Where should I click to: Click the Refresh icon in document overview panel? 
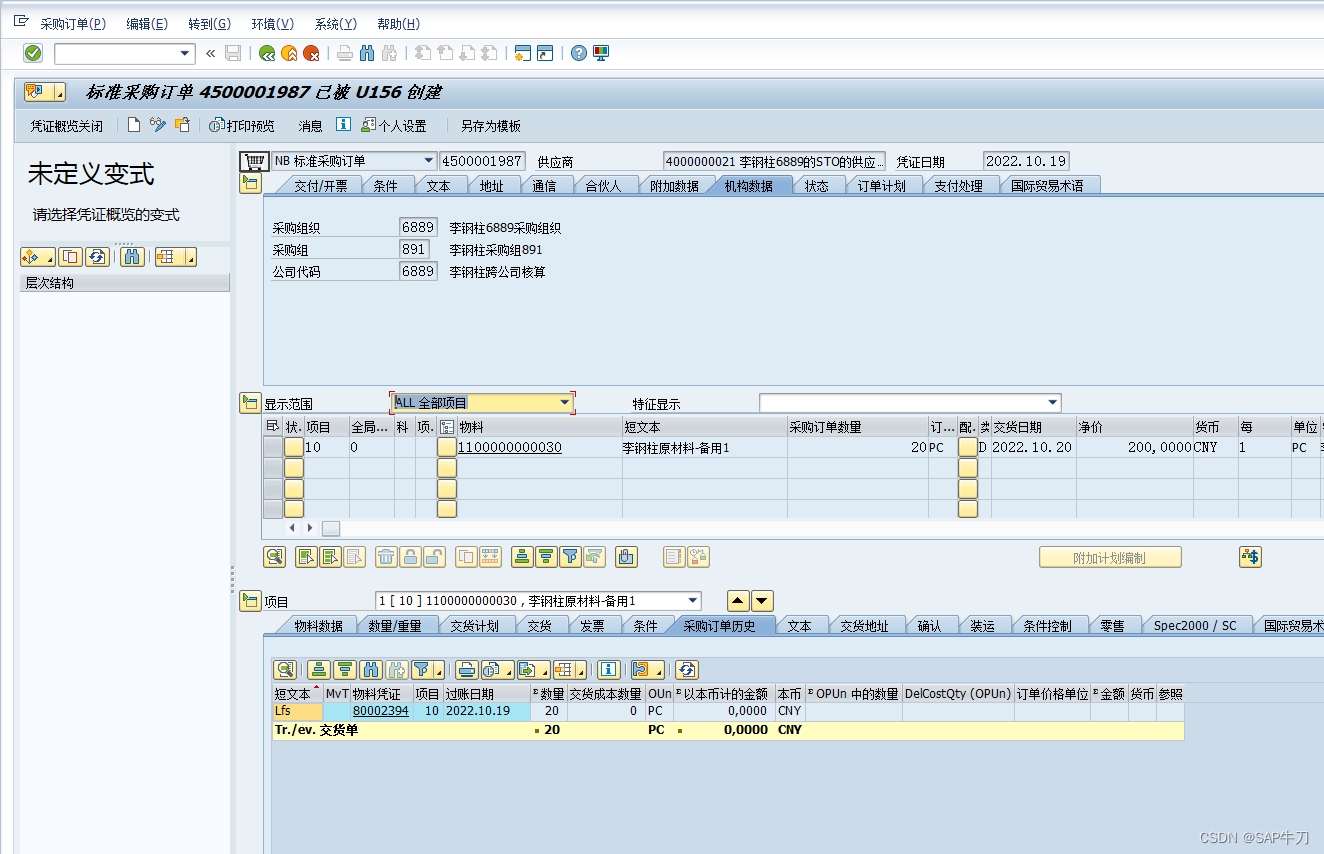(x=96, y=257)
